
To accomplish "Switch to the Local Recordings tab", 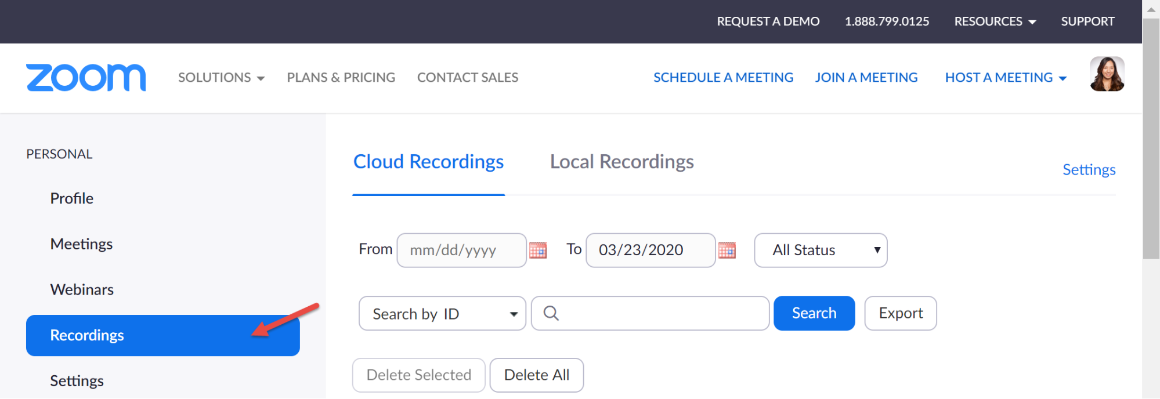I will 621,161.
